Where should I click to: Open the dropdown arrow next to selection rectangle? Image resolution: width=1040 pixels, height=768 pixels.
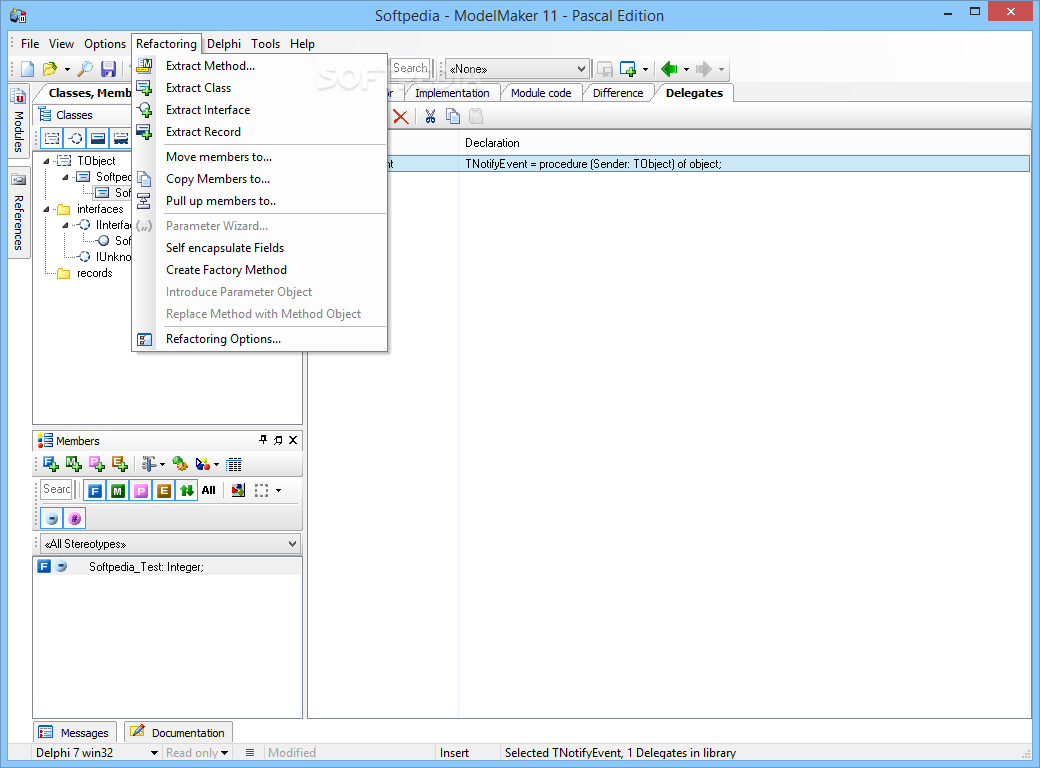(279, 491)
